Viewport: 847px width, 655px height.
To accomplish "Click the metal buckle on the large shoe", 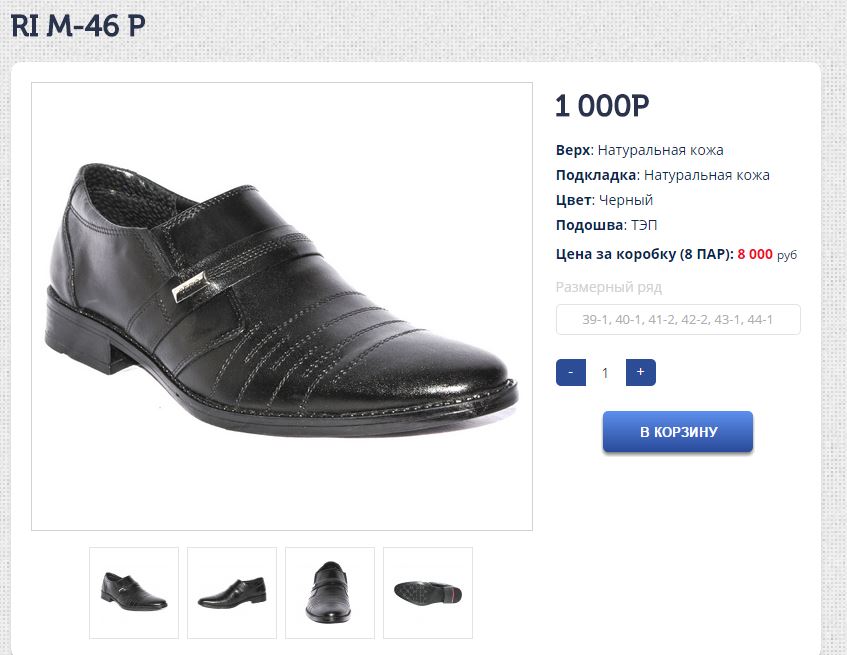I will 190,289.
